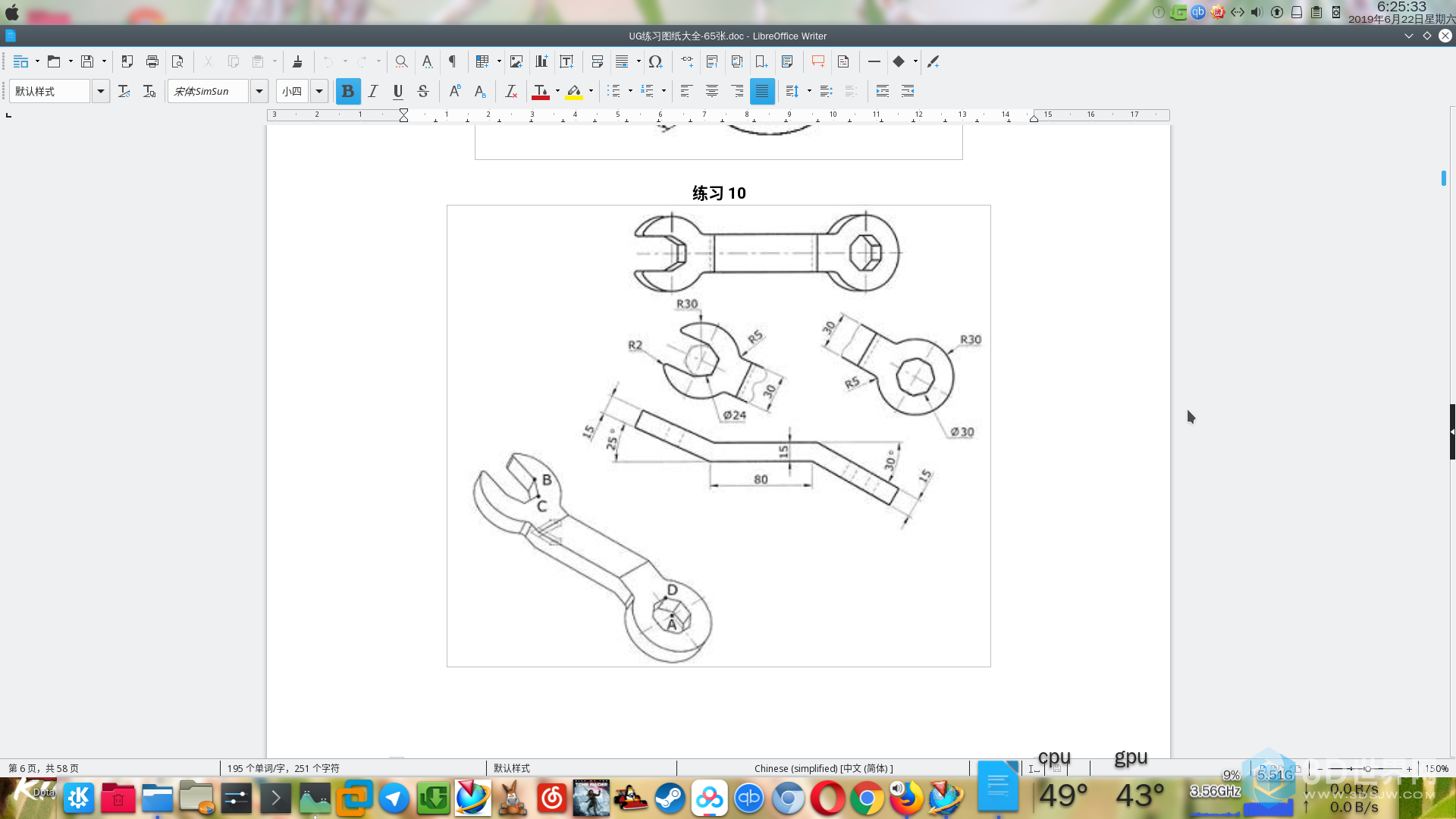The height and width of the screenshot is (819, 1456).
Task: Insert table icon
Action: [x=482, y=61]
